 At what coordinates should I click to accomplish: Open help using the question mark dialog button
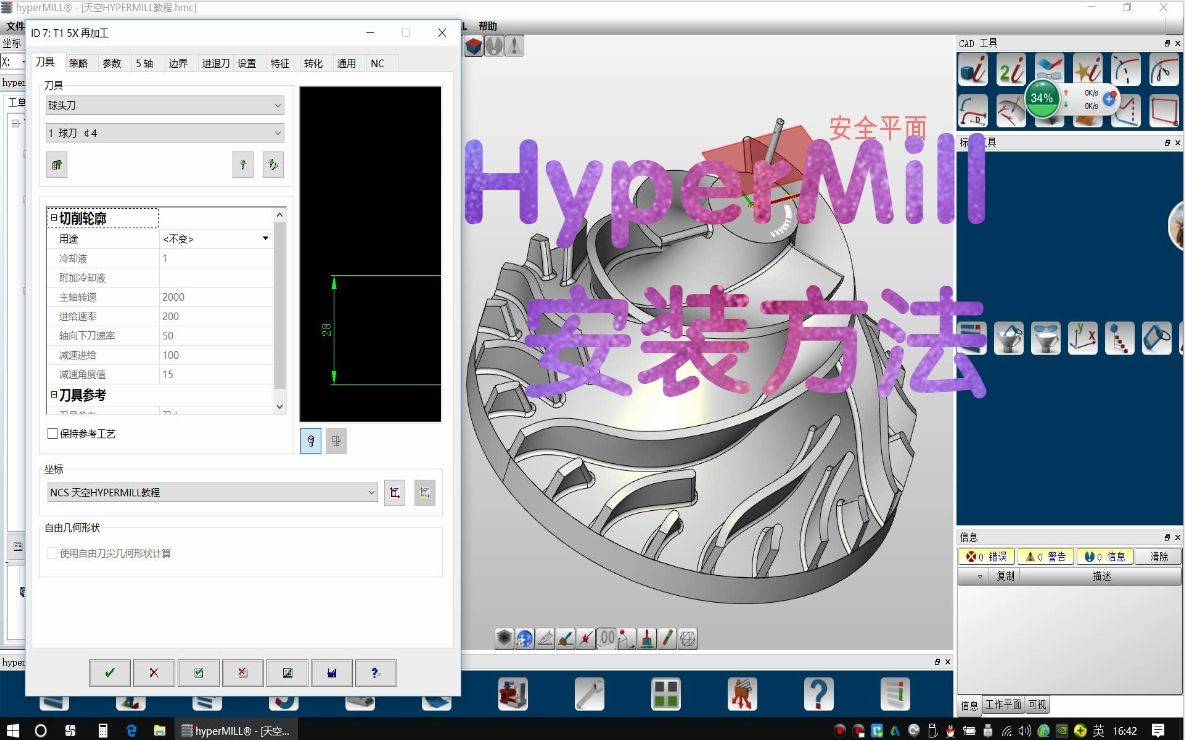point(376,672)
